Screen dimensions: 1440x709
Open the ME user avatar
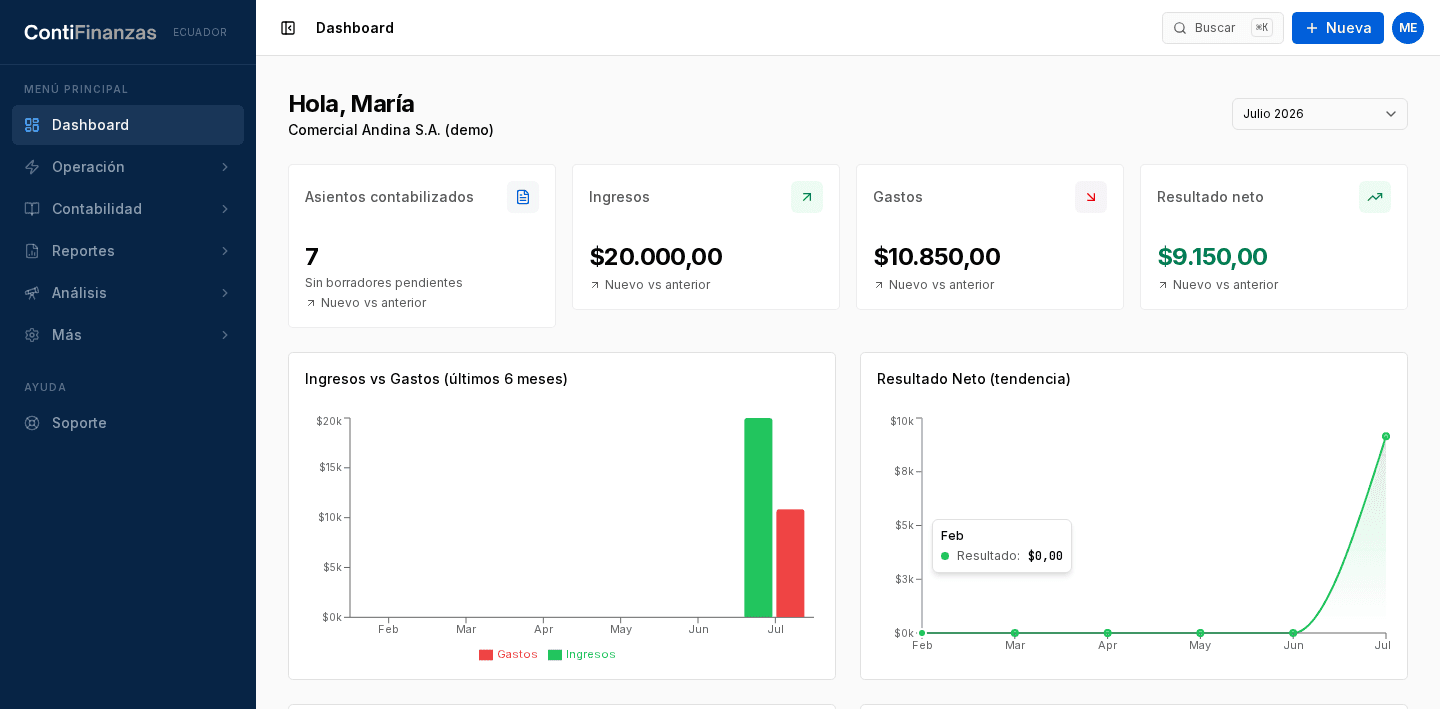1408,28
